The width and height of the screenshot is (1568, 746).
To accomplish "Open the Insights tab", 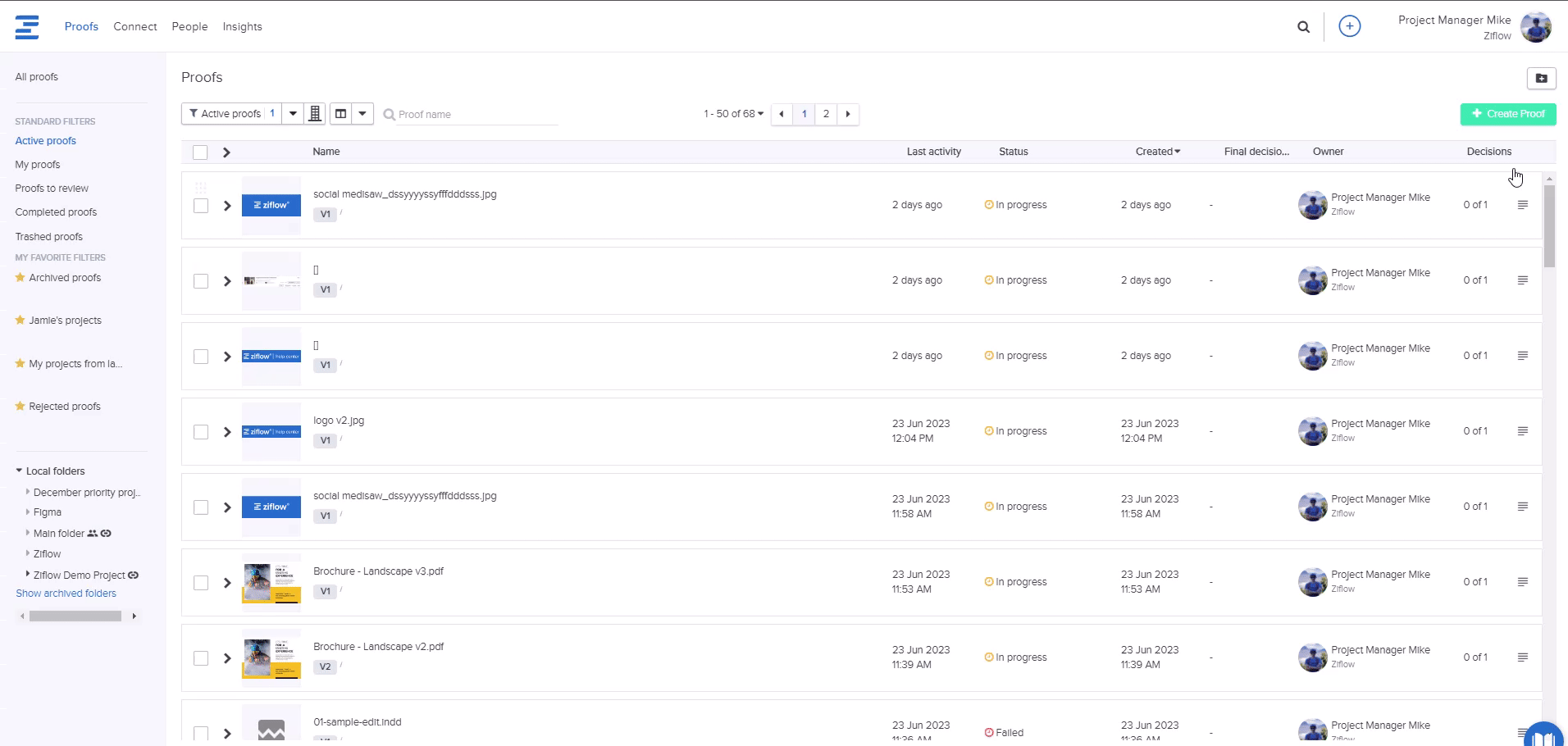I will (242, 27).
